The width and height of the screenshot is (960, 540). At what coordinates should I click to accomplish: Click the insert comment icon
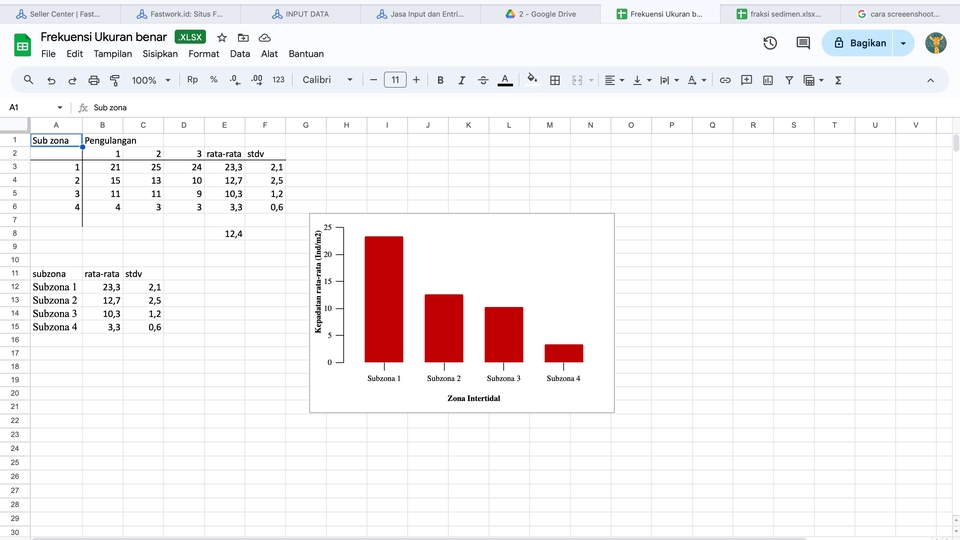tap(746, 80)
